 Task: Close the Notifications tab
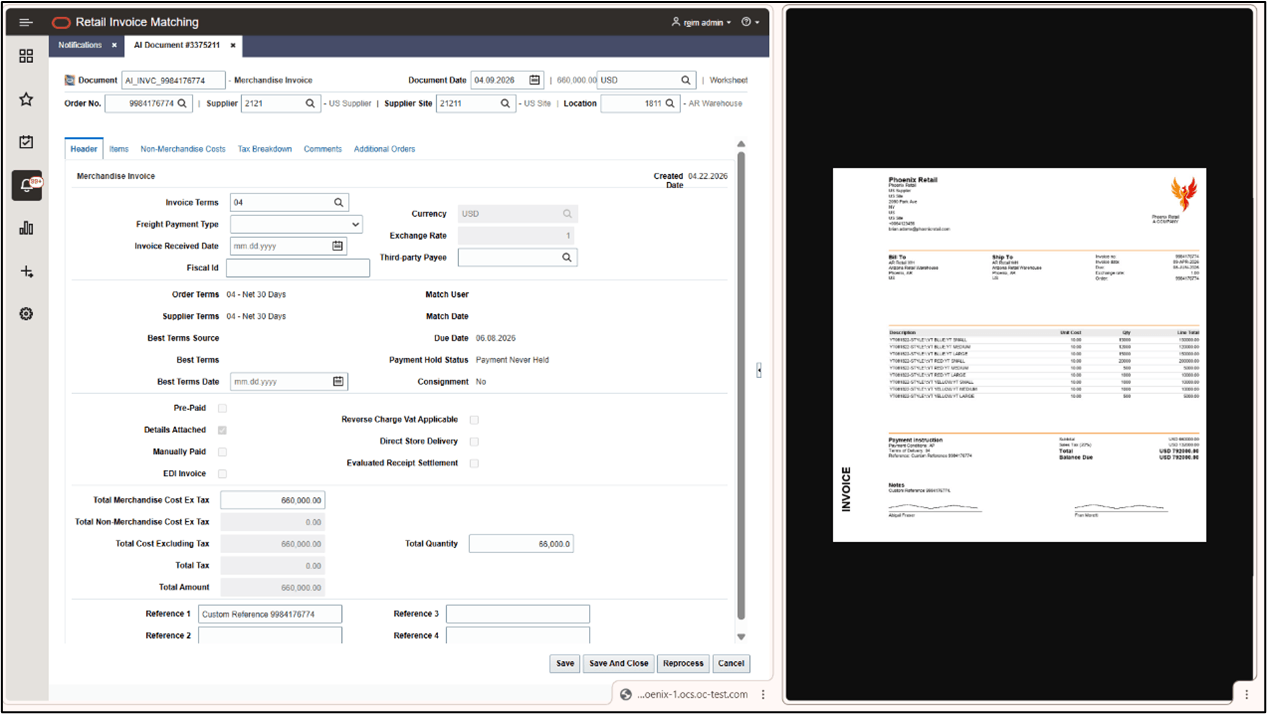(x=114, y=45)
